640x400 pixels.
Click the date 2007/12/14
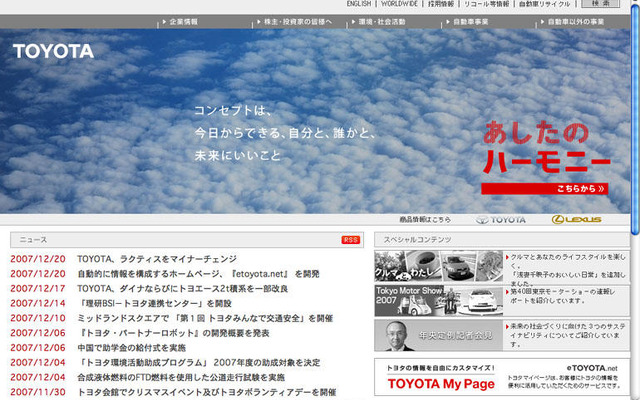tap(38, 303)
